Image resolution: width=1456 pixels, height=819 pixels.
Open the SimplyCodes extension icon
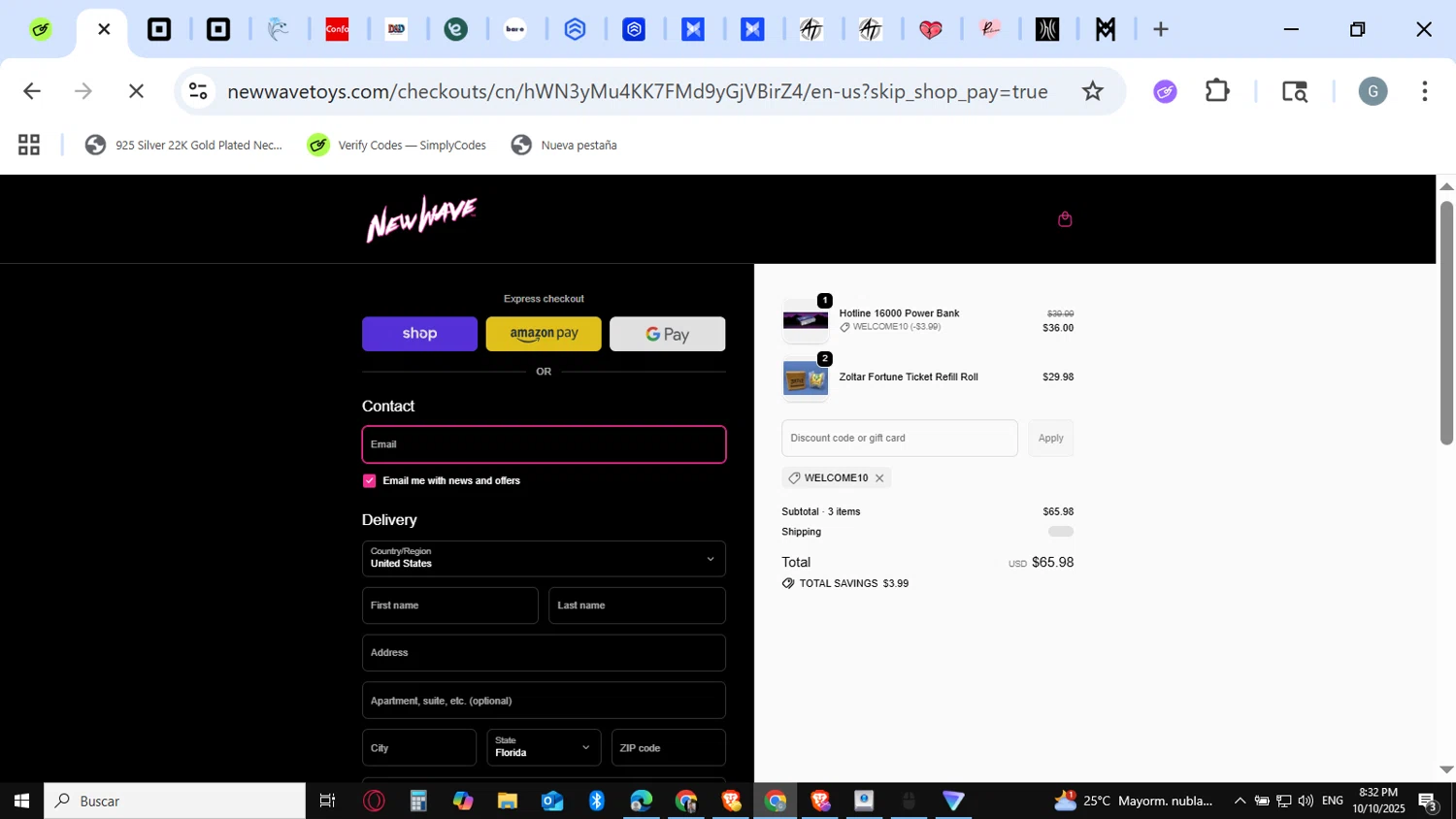pos(1165,91)
